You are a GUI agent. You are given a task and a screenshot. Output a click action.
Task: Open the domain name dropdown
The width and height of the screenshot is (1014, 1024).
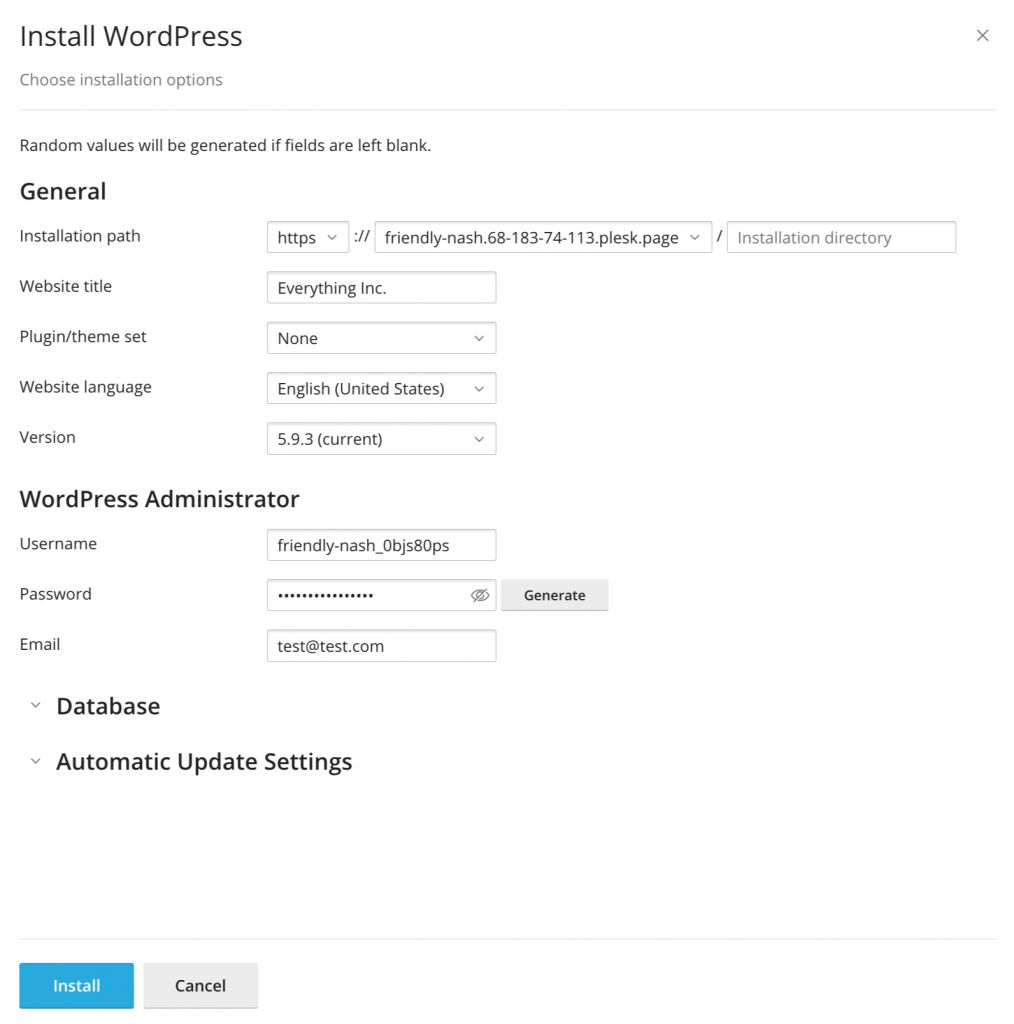pos(543,237)
